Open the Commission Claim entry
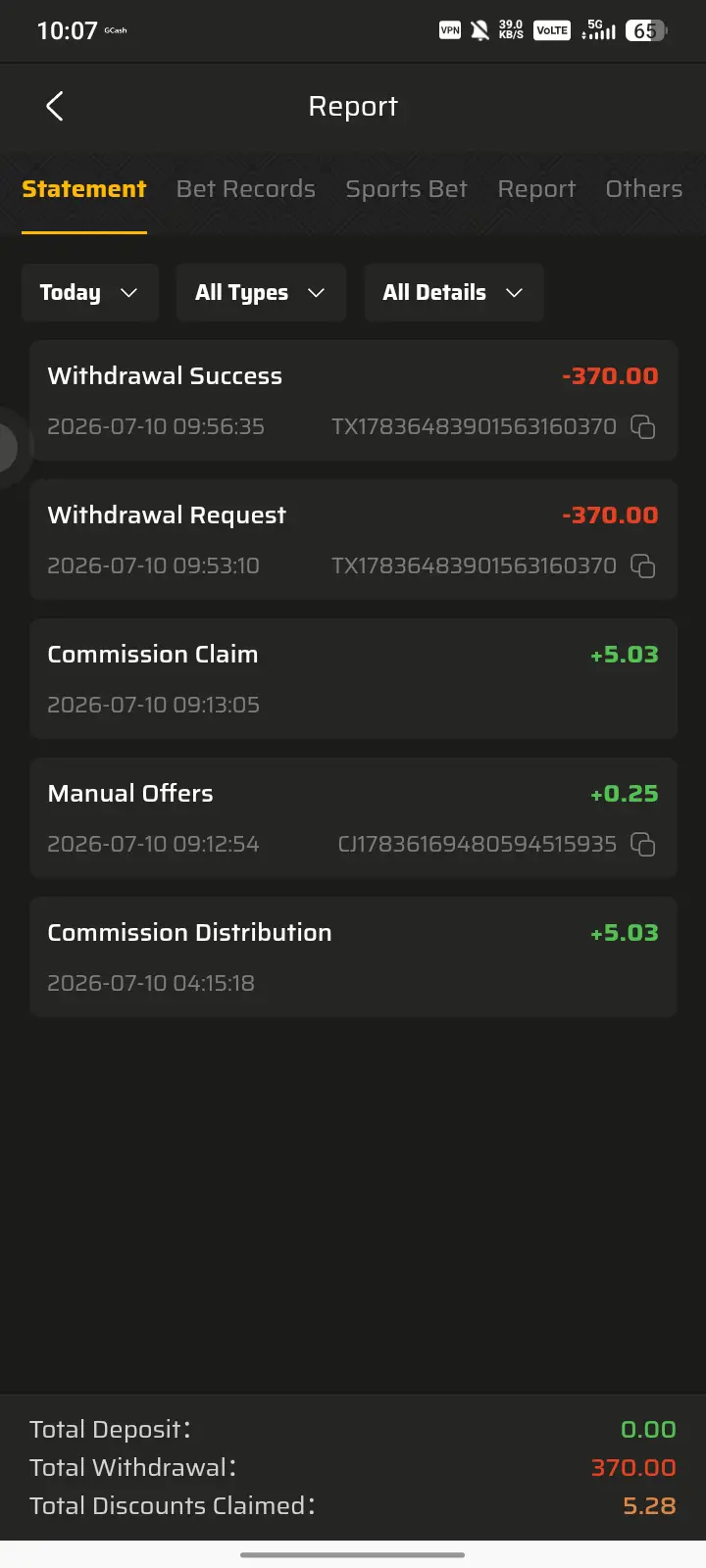706x1568 pixels. pos(353,679)
